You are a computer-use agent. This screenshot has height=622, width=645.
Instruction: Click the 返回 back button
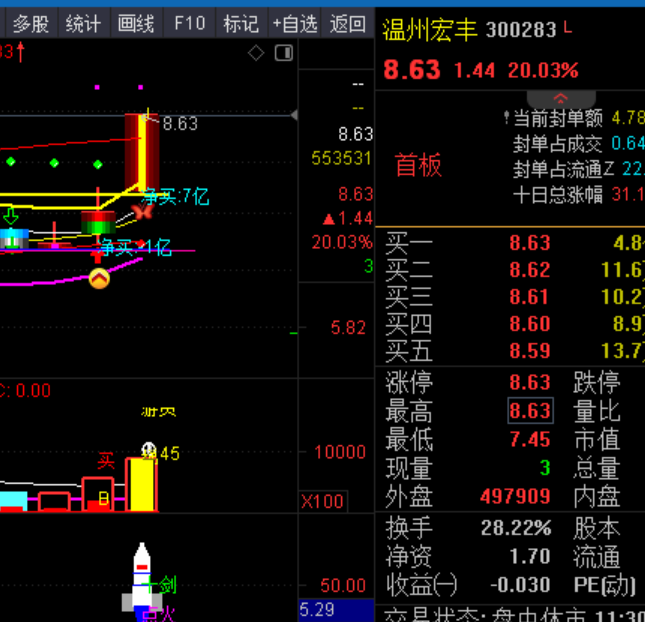(348, 24)
